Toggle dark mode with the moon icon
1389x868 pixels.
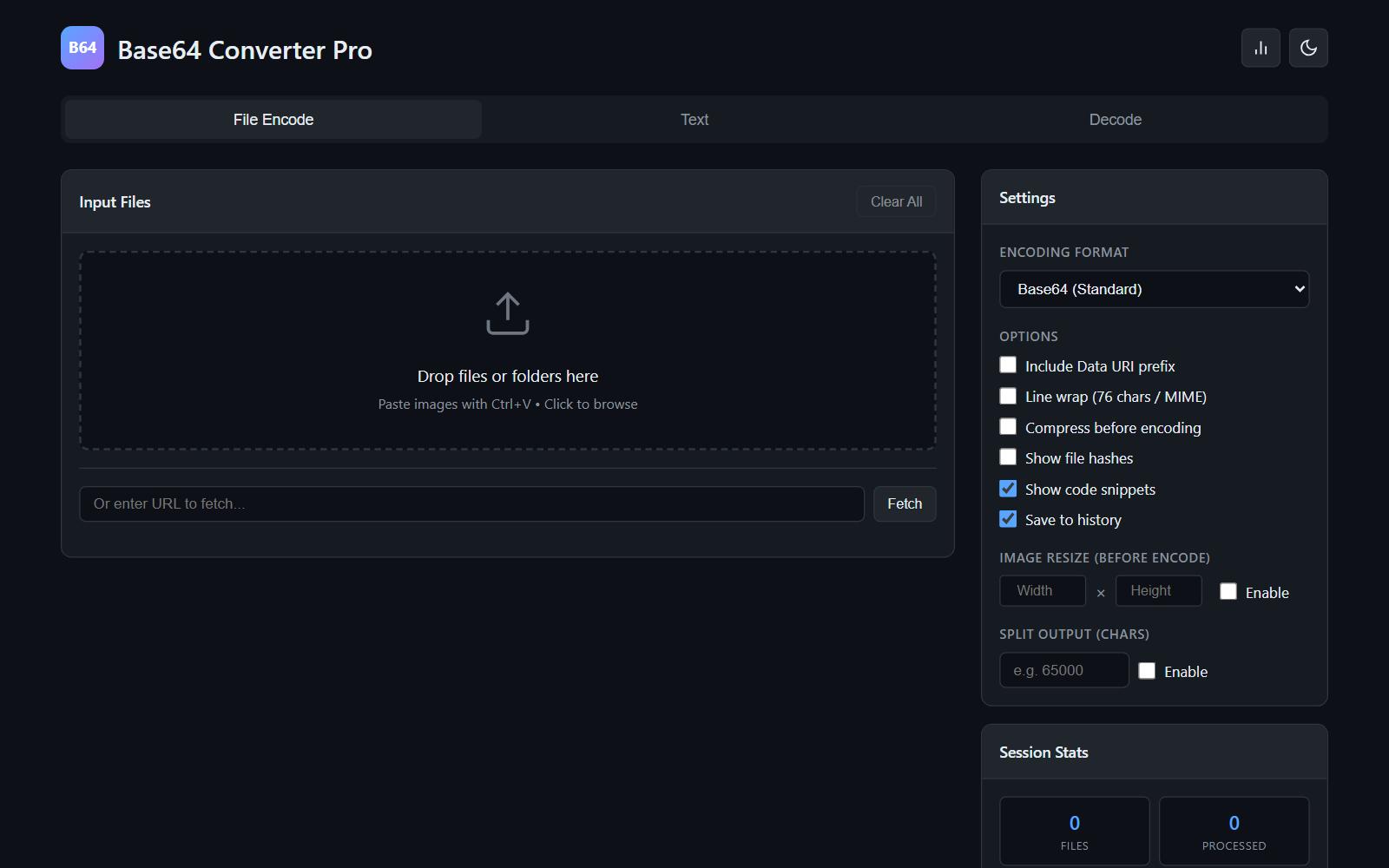click(x=1308, y=48)
